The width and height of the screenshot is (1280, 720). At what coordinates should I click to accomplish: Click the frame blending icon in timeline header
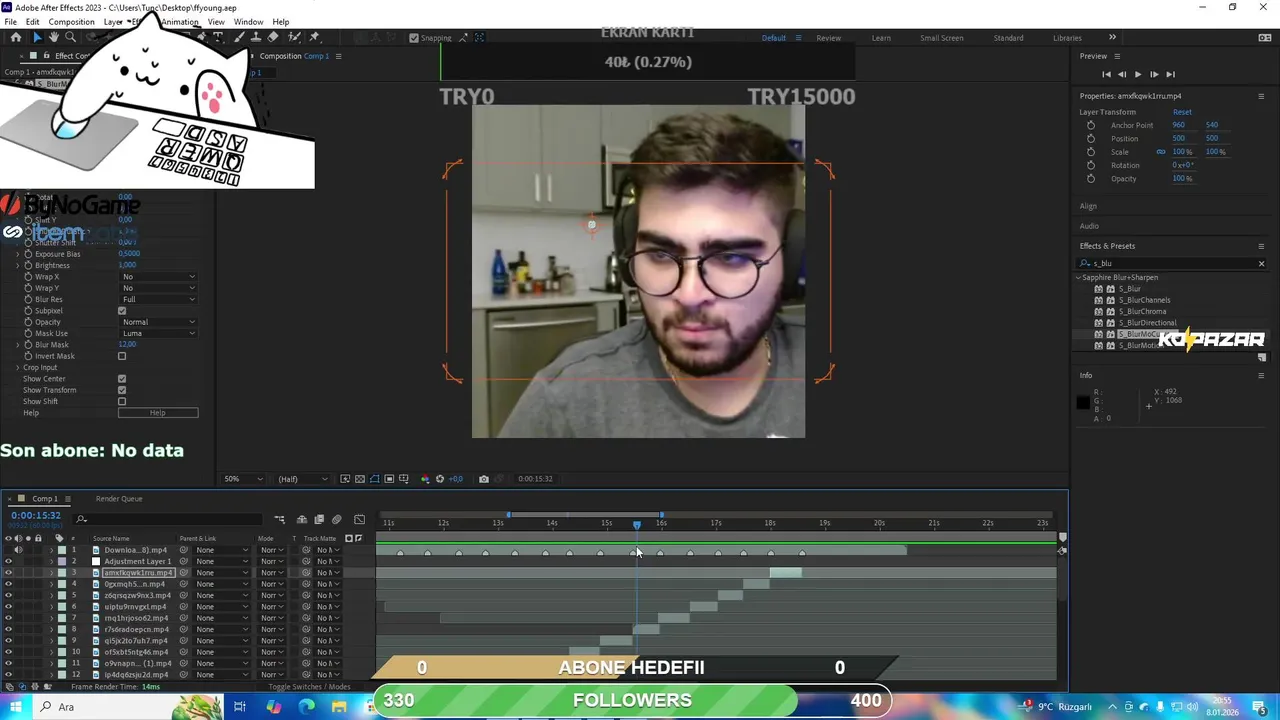point(319,519)
